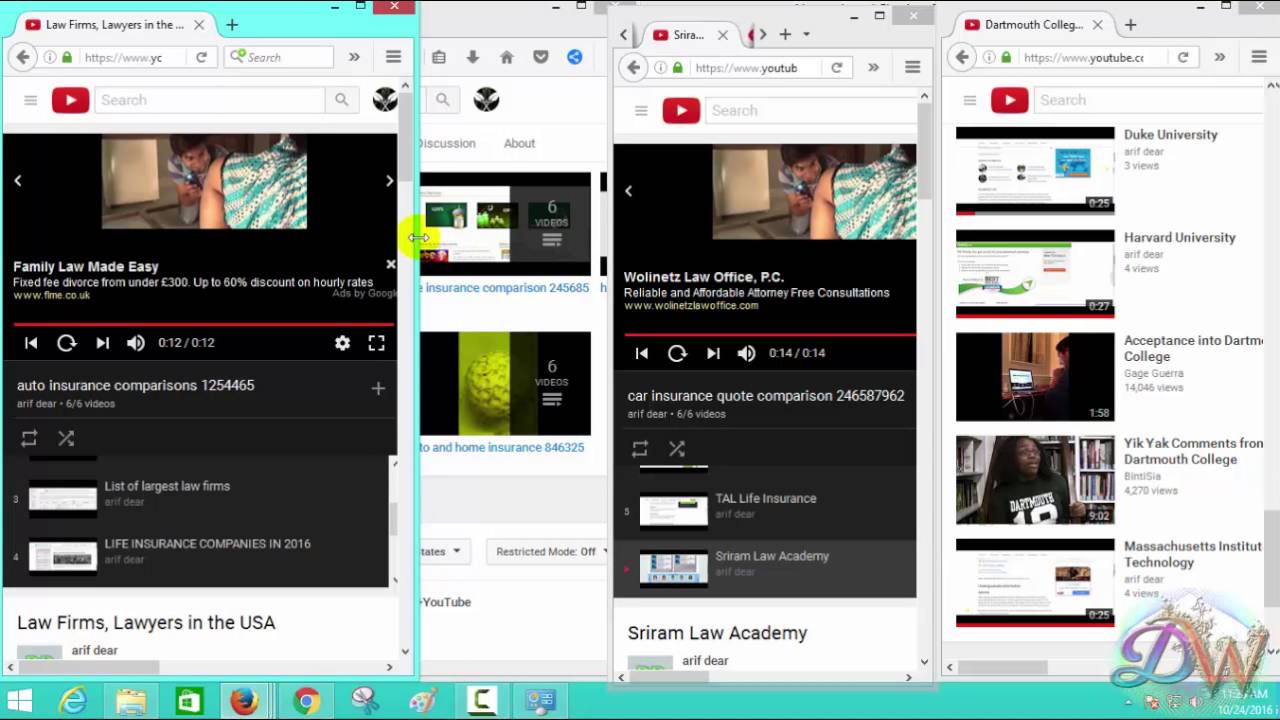Screen dimensions: 1280x720
Task: Open new tab in Dartmouth window
Action: (x=1130, y=24)
